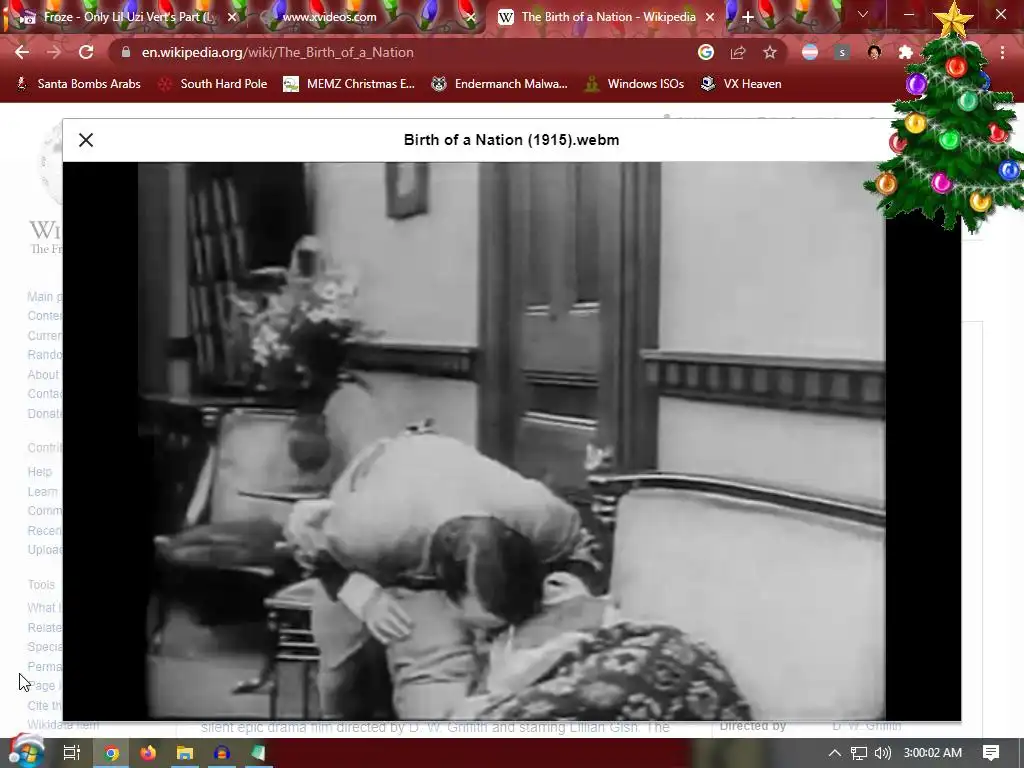Share this page using the share icon
This screenshot has height=768, width=1024.
[738, 52]
